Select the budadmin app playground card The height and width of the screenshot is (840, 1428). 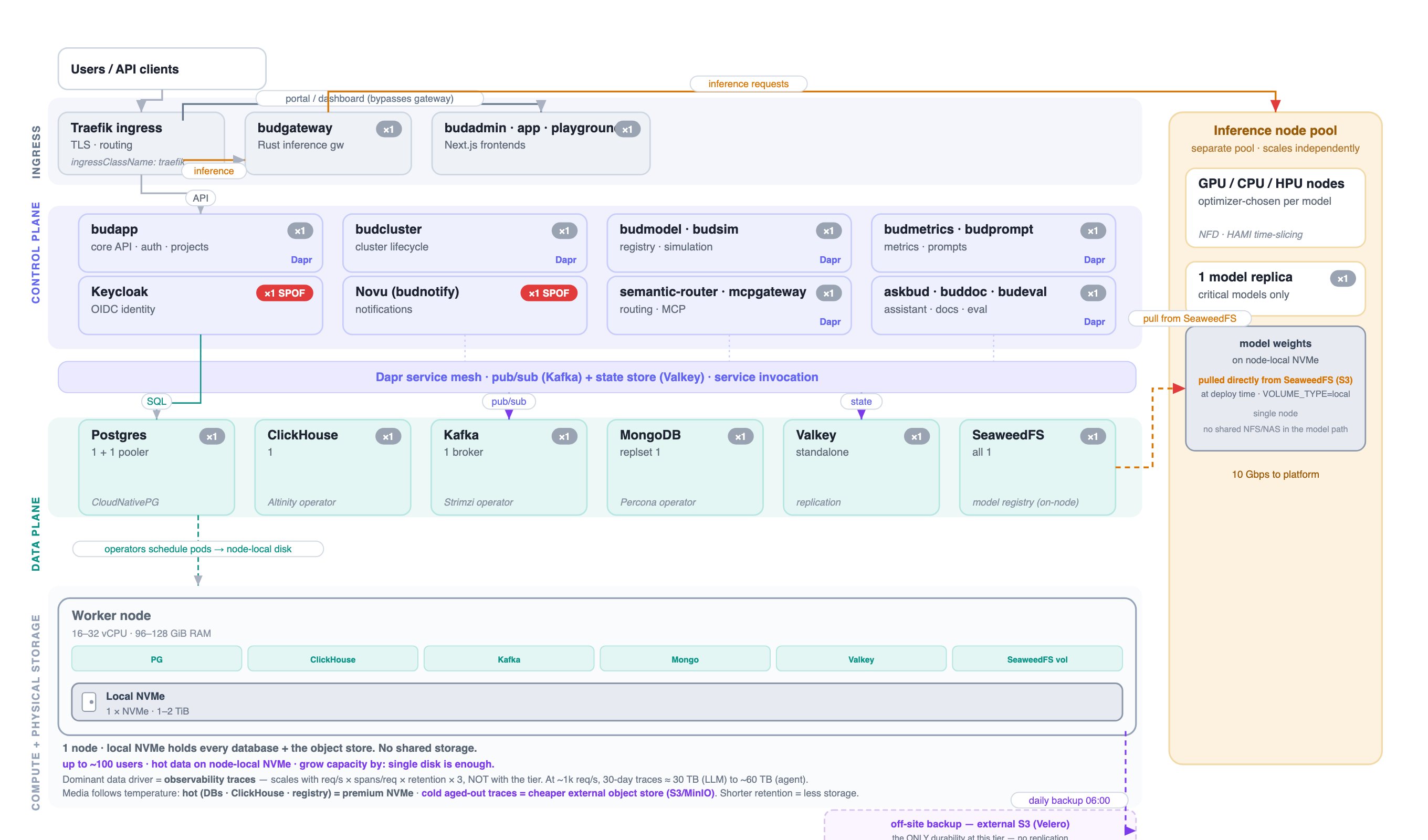(541, 143)
